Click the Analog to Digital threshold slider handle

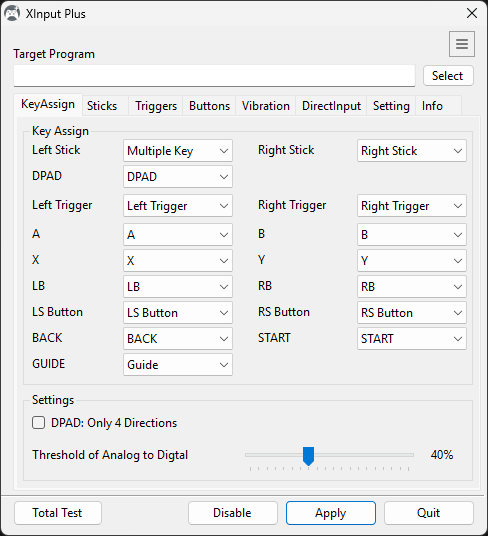308,456
